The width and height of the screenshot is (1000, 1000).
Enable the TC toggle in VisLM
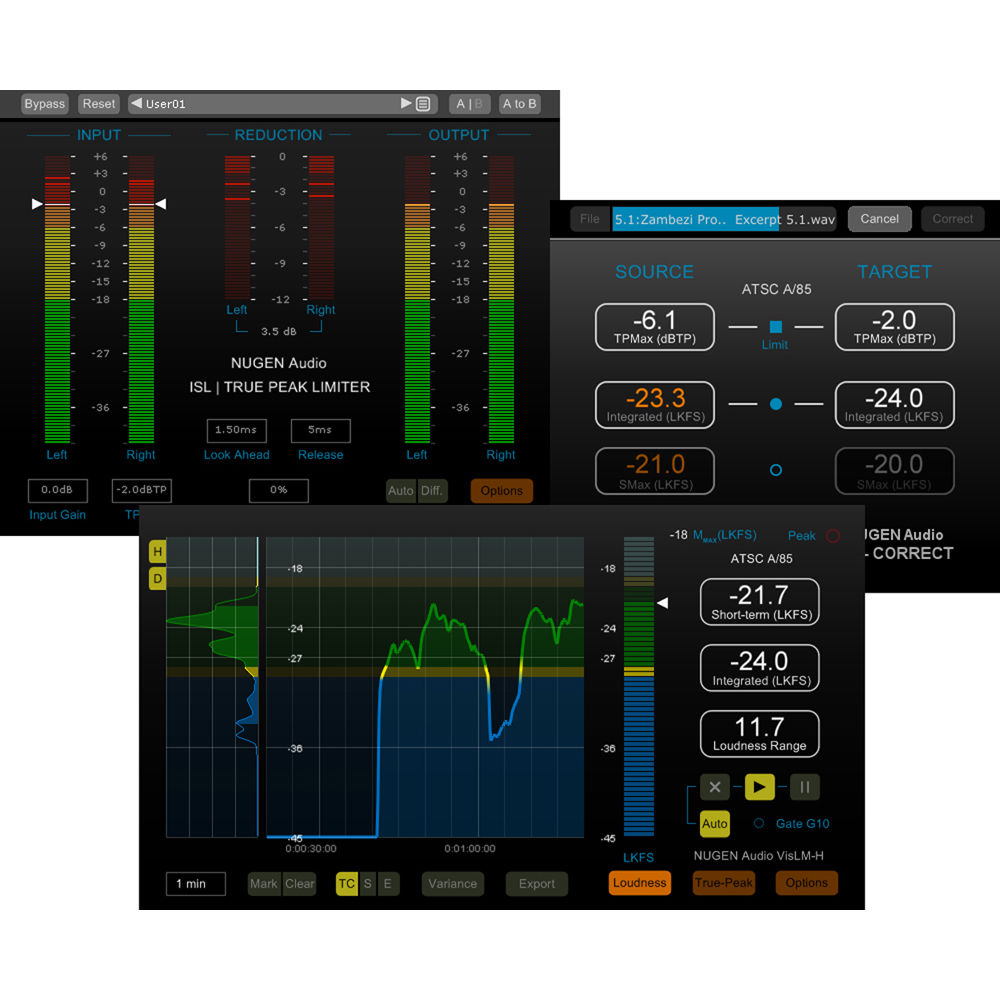tap(347, 884)
